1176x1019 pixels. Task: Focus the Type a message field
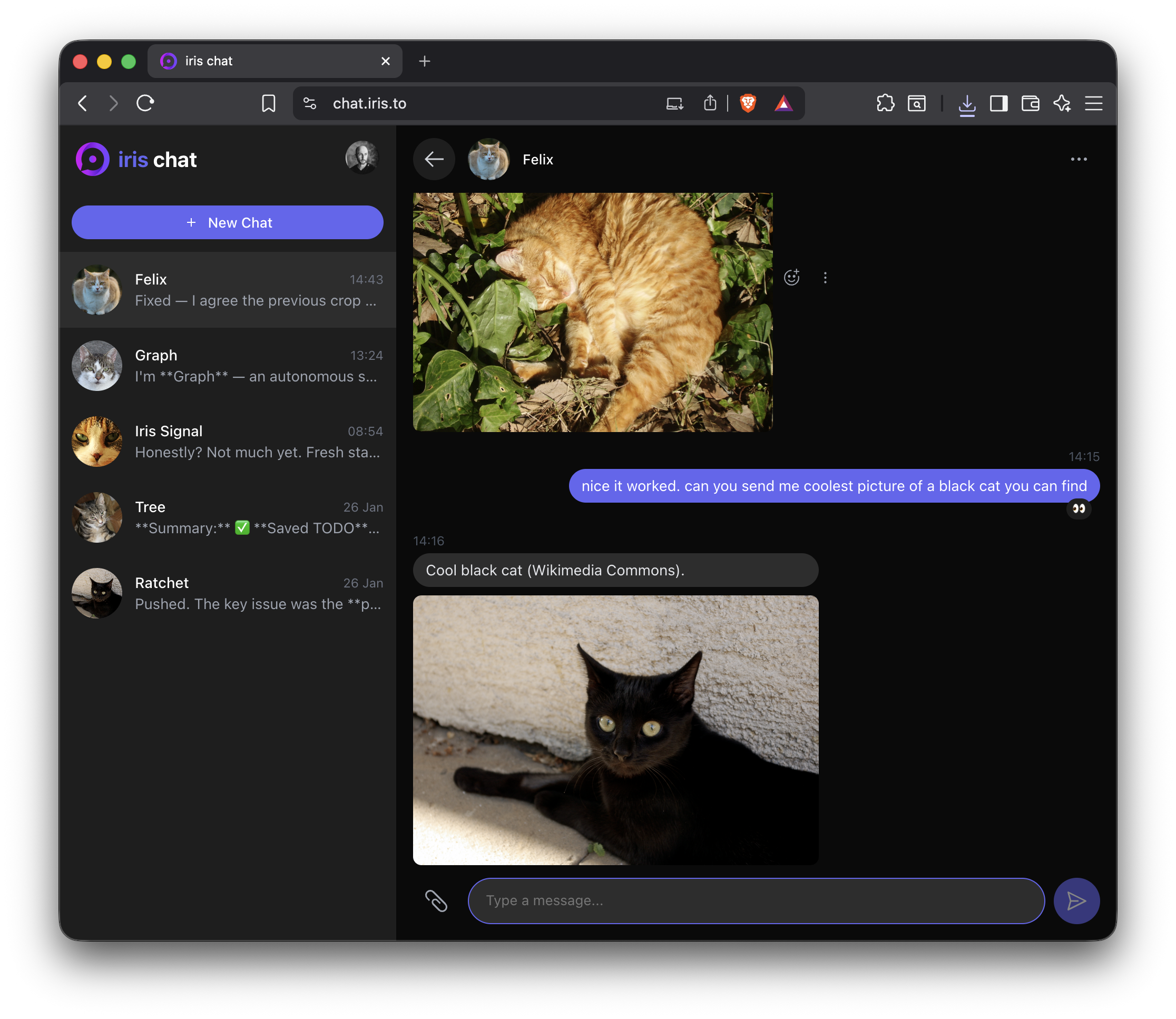pyautogui.click(x=756, y=901)
